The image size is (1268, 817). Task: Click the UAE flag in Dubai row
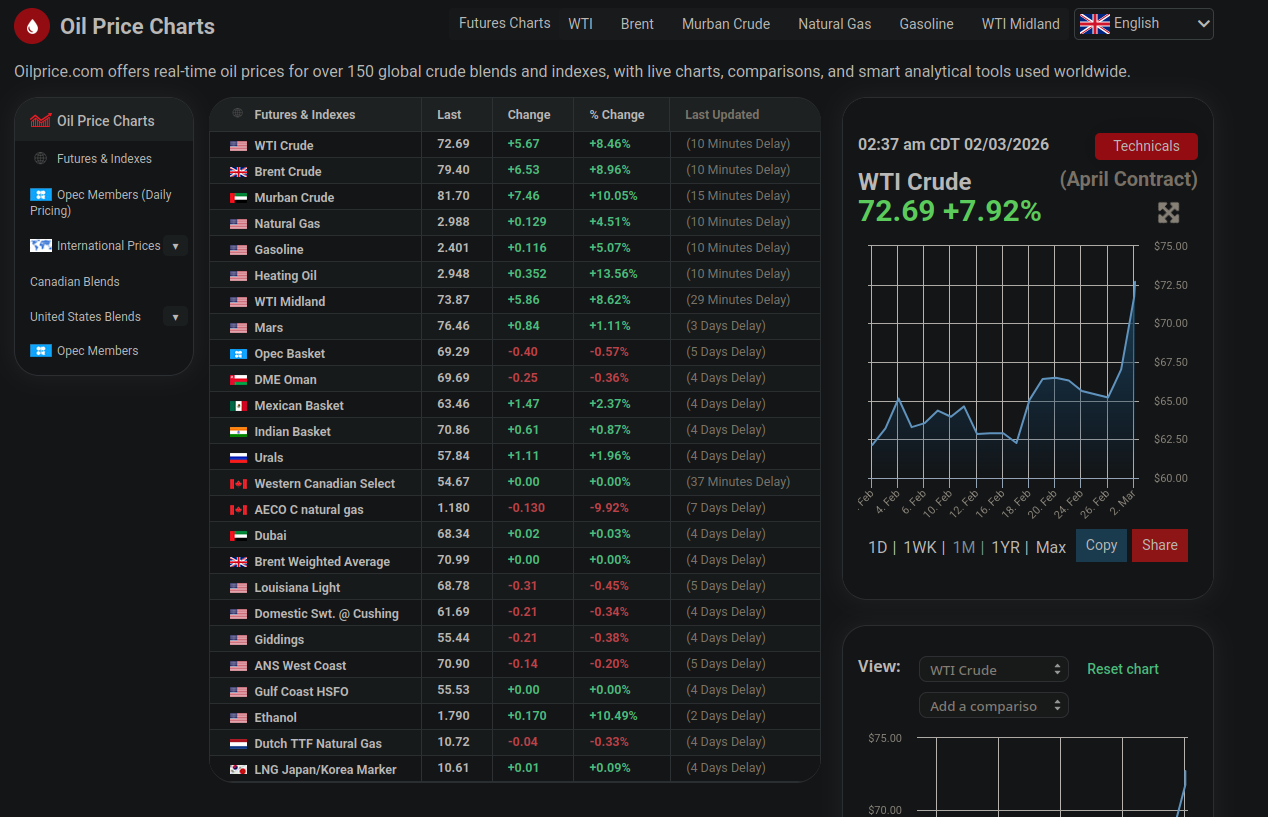coord(238,536)
